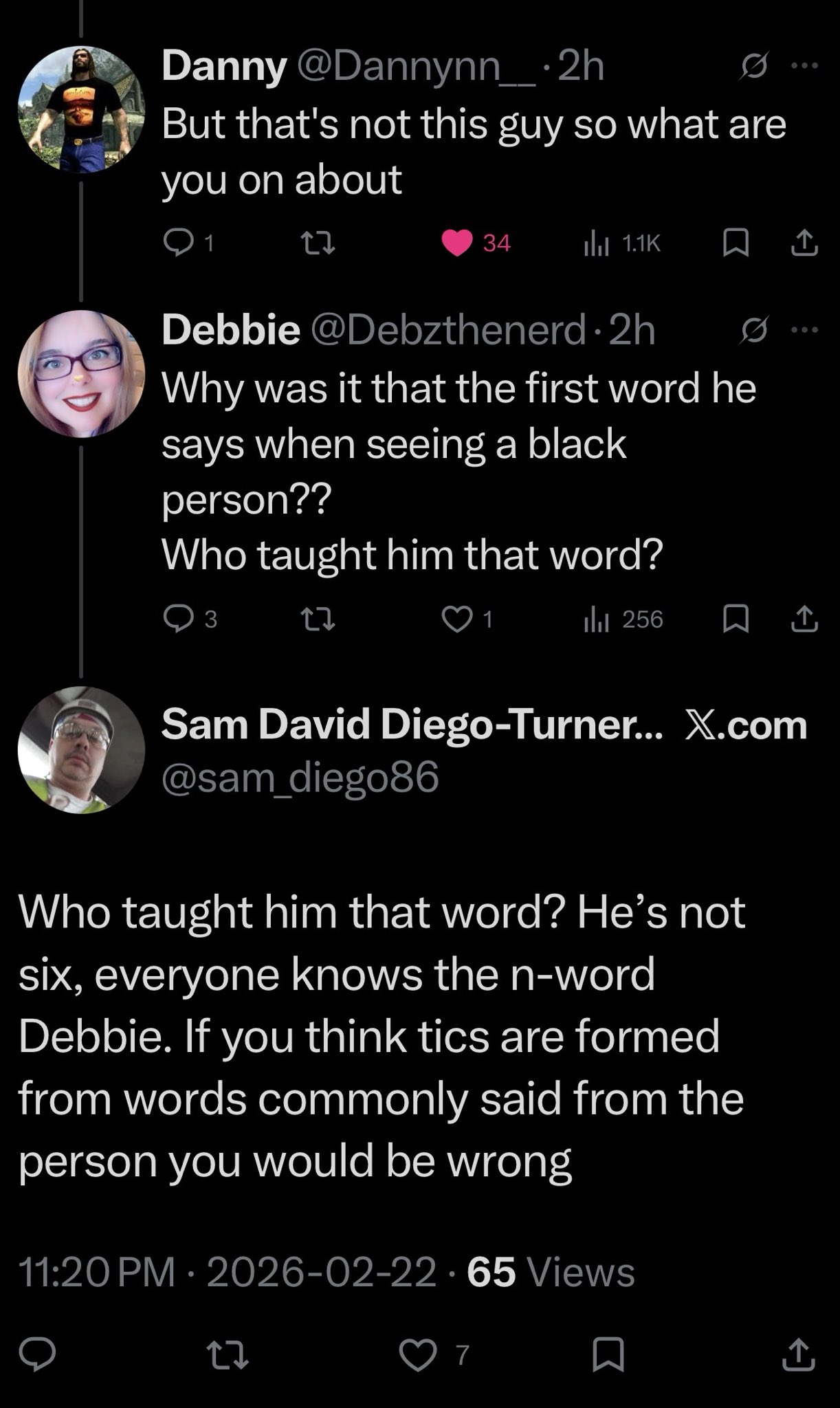
Task: Open more options on Debbie's tweet
Action: tap(805, 331)
